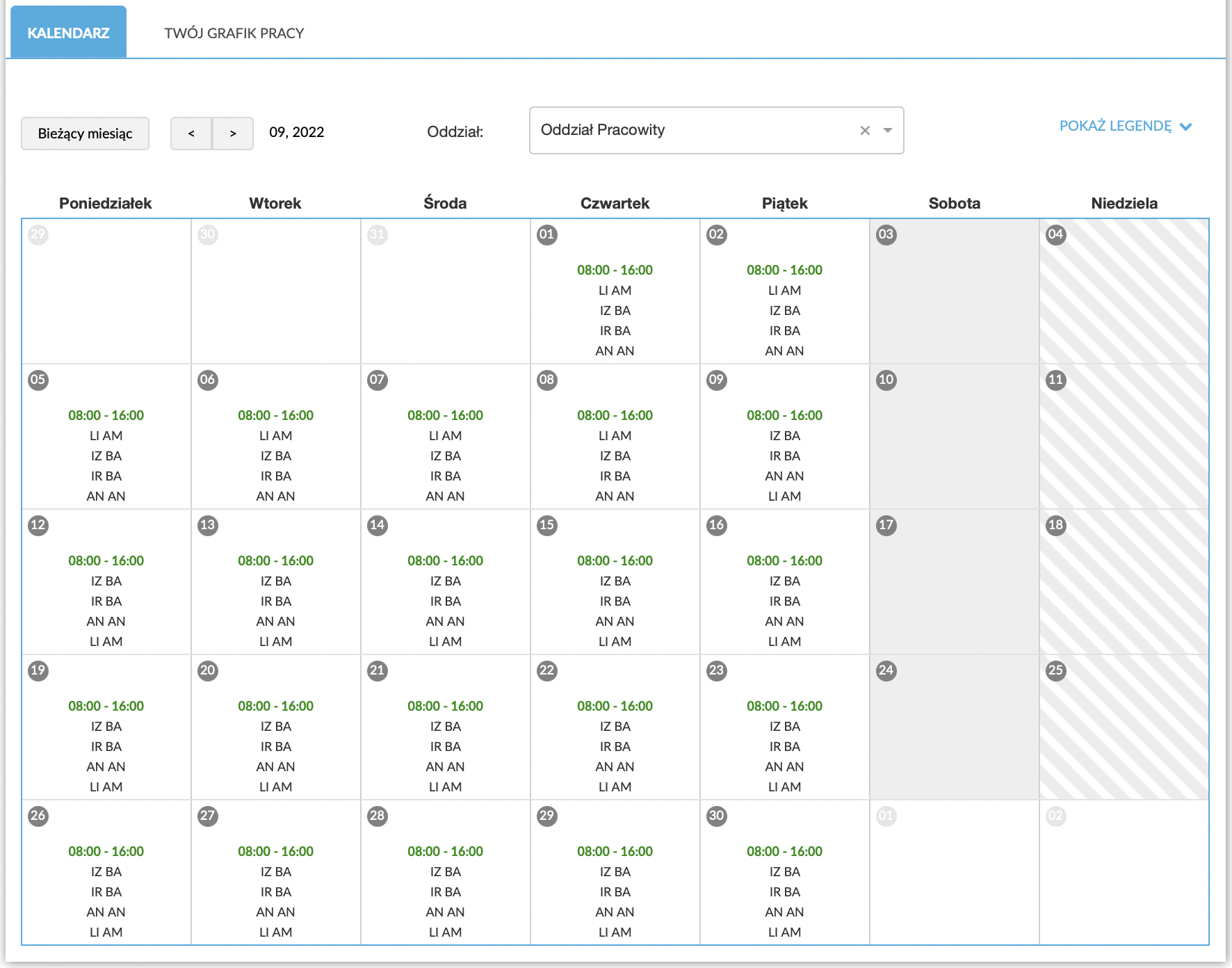Select day 16 badge on Friday

[x=717, y=525]
